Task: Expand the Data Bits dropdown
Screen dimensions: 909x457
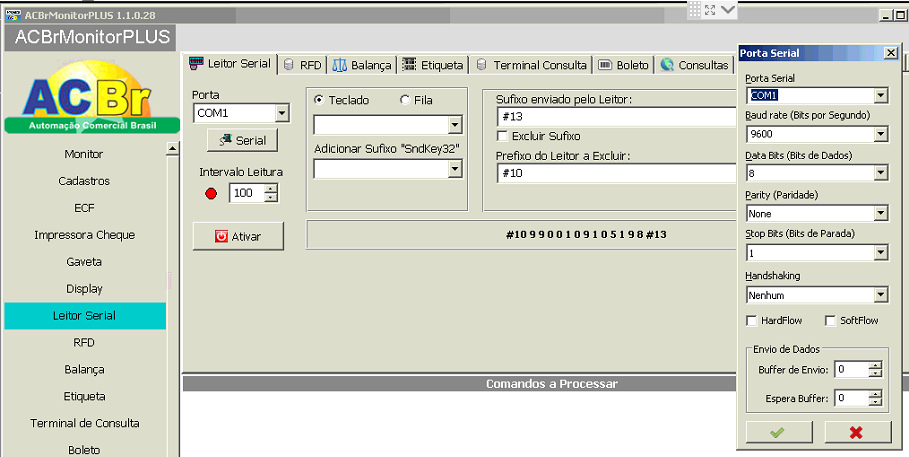Action: (x=881, y=173)
